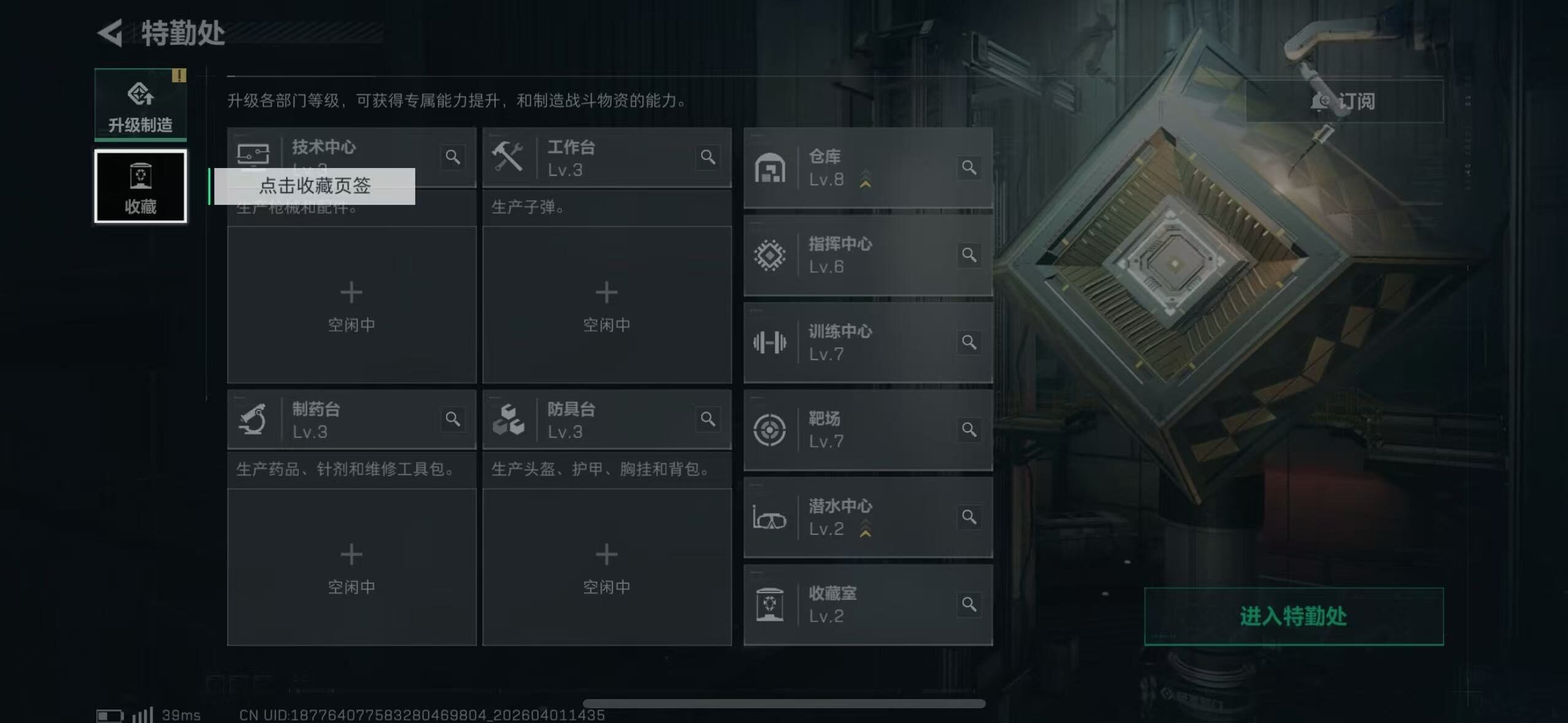This screenshot has width=1568, height=723.
Task: Add ammo production in 工作台 slot
Action: coord(607,305)
